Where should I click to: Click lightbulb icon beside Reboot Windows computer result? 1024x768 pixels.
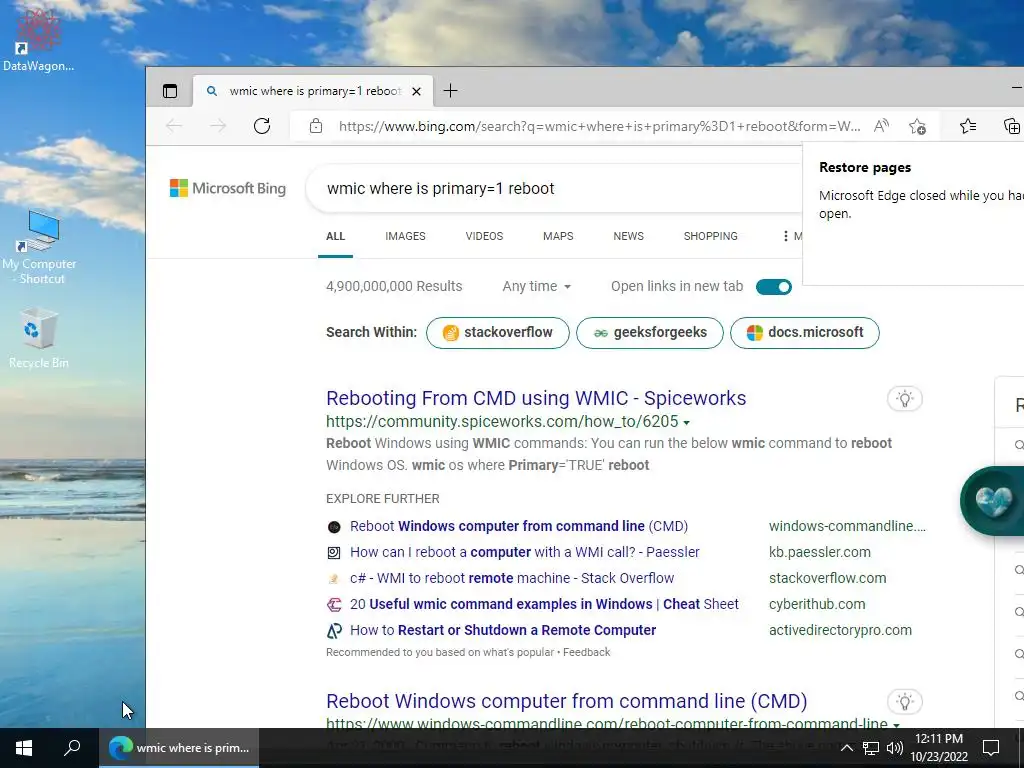(x=904, y=701)
